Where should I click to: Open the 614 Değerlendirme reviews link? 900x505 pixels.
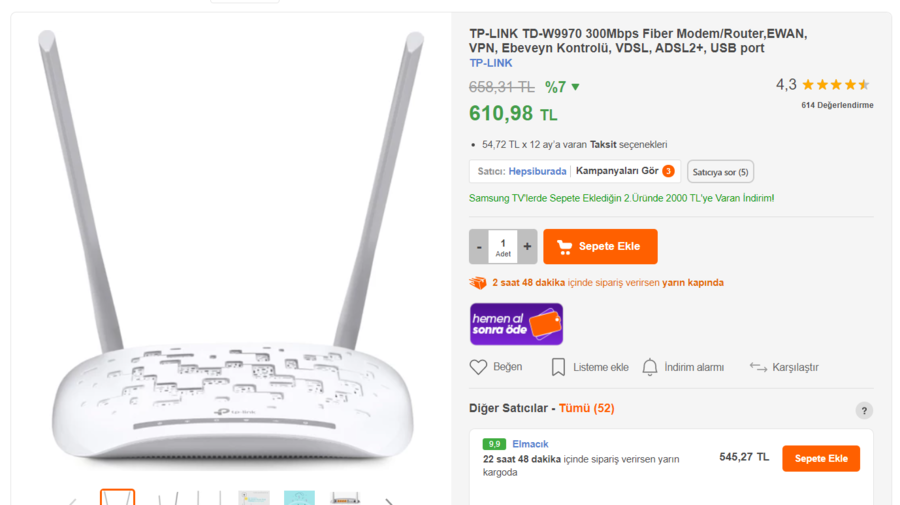pyautogui.click(x=837, y=105)
